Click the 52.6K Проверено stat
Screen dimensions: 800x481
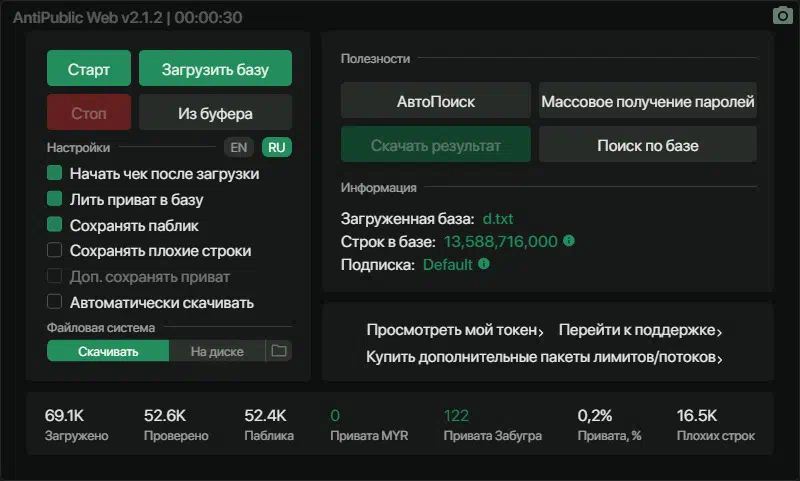[x=176, y=424]
